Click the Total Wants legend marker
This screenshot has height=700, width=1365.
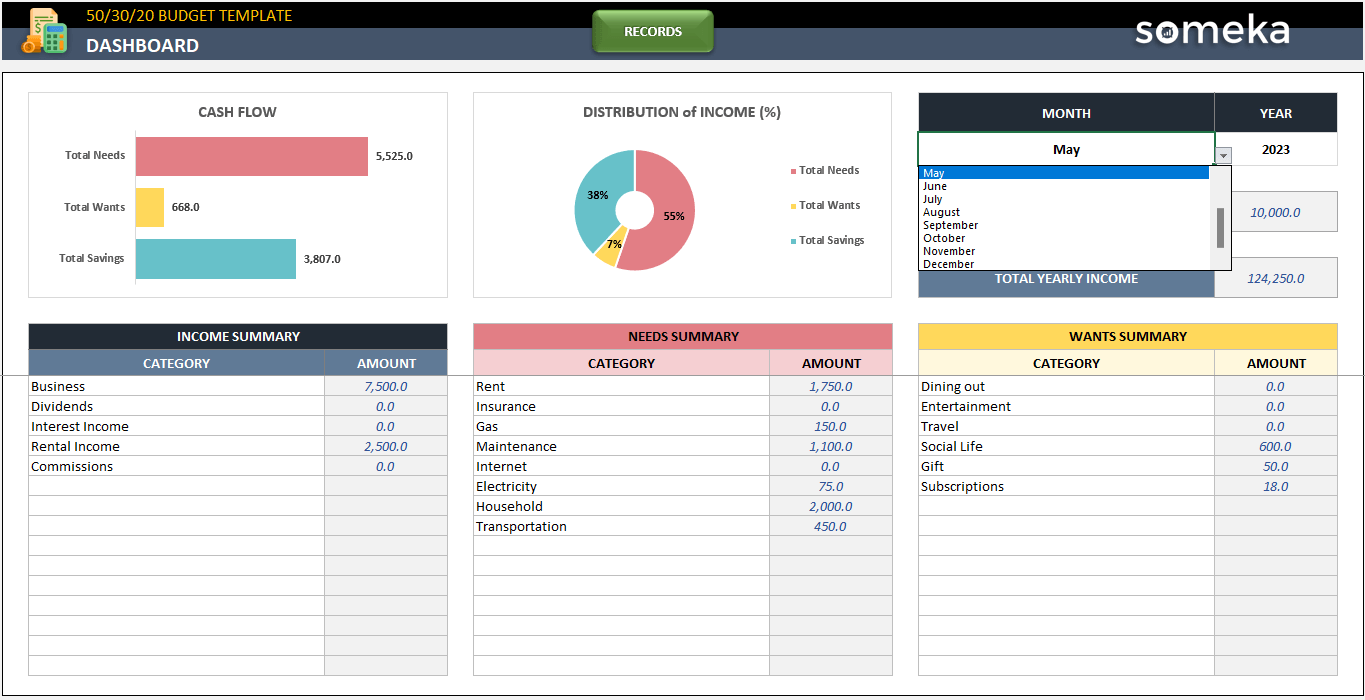point(793,206)
